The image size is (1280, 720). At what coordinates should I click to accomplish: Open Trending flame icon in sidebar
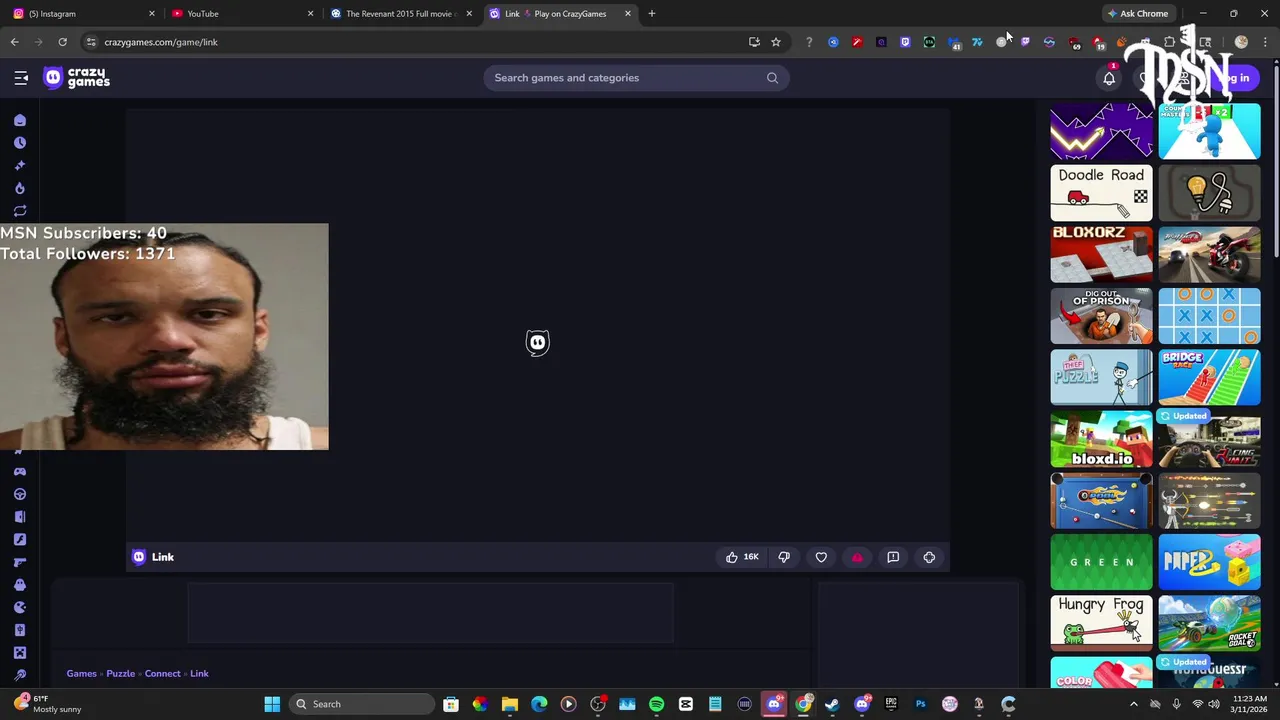[19, 188]
